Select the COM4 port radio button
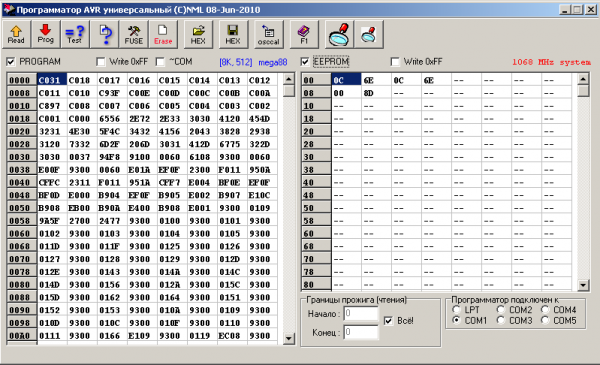This screenshot has height=365, width=600. pyautogui.click(x=545, y=309)
